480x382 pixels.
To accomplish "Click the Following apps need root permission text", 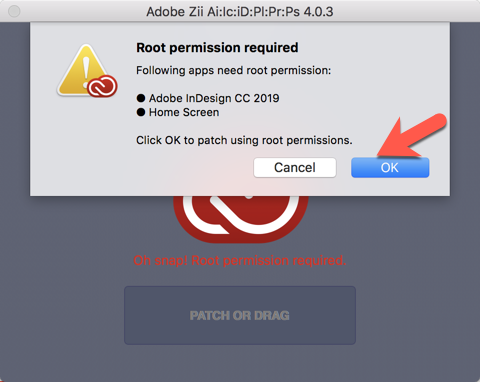I will point(233,70).
